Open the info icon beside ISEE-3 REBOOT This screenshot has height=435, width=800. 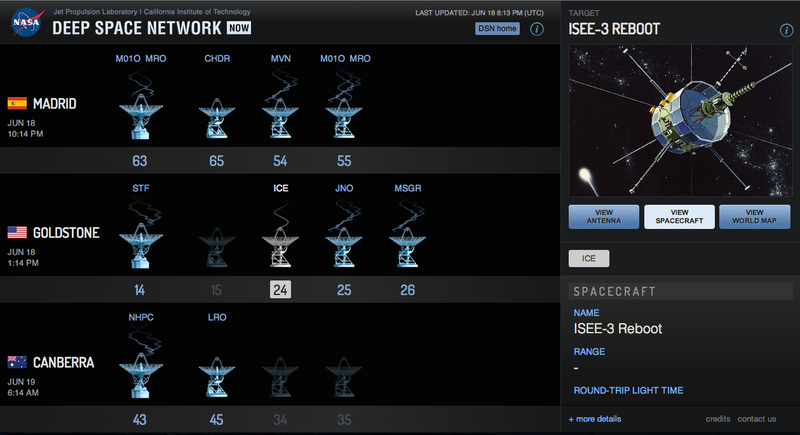tap(786, 30)
